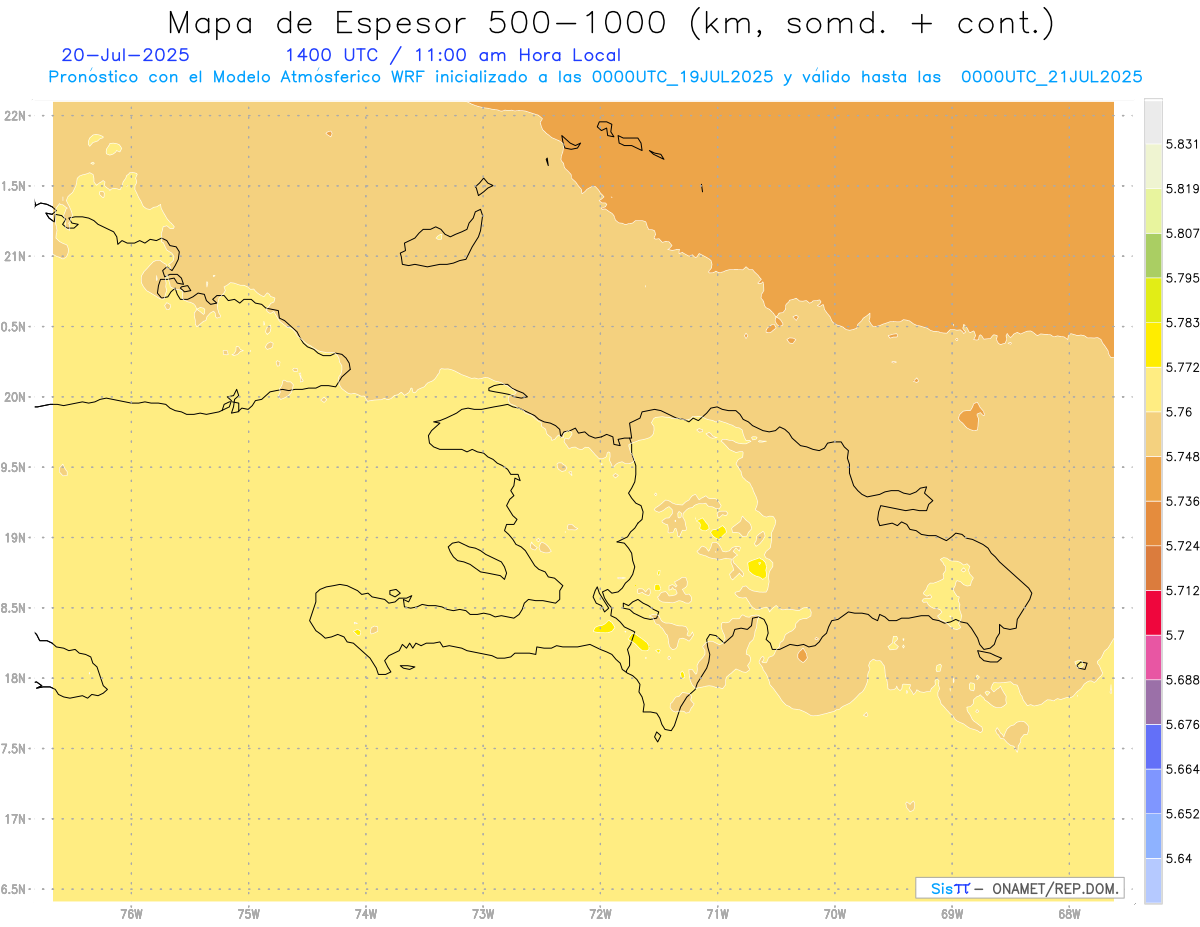Select the periwinkle swatch between 5.664 and 5.652

coord(1153,790)
